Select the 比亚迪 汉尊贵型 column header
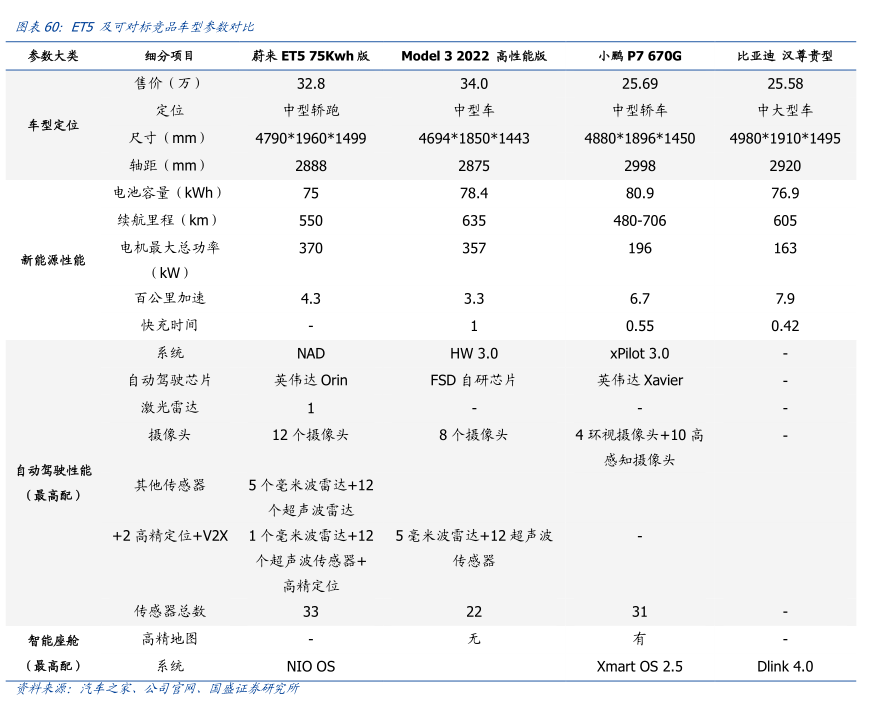877x702 pixels. [x=784, y=56]
